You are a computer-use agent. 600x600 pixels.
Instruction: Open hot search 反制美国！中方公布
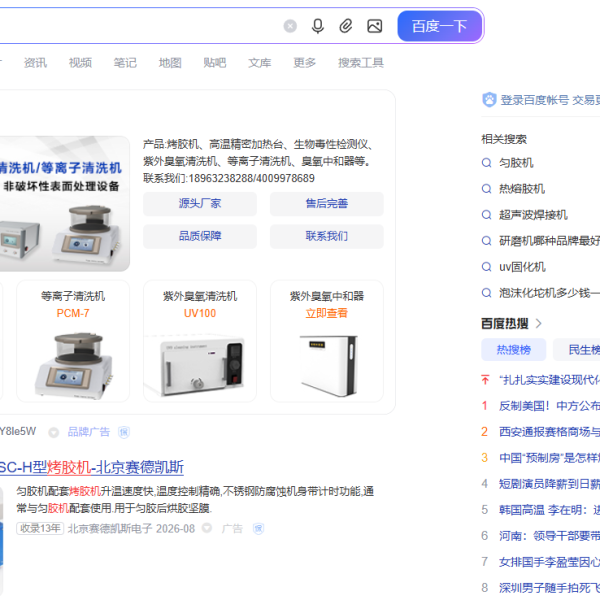click(549, 406)
